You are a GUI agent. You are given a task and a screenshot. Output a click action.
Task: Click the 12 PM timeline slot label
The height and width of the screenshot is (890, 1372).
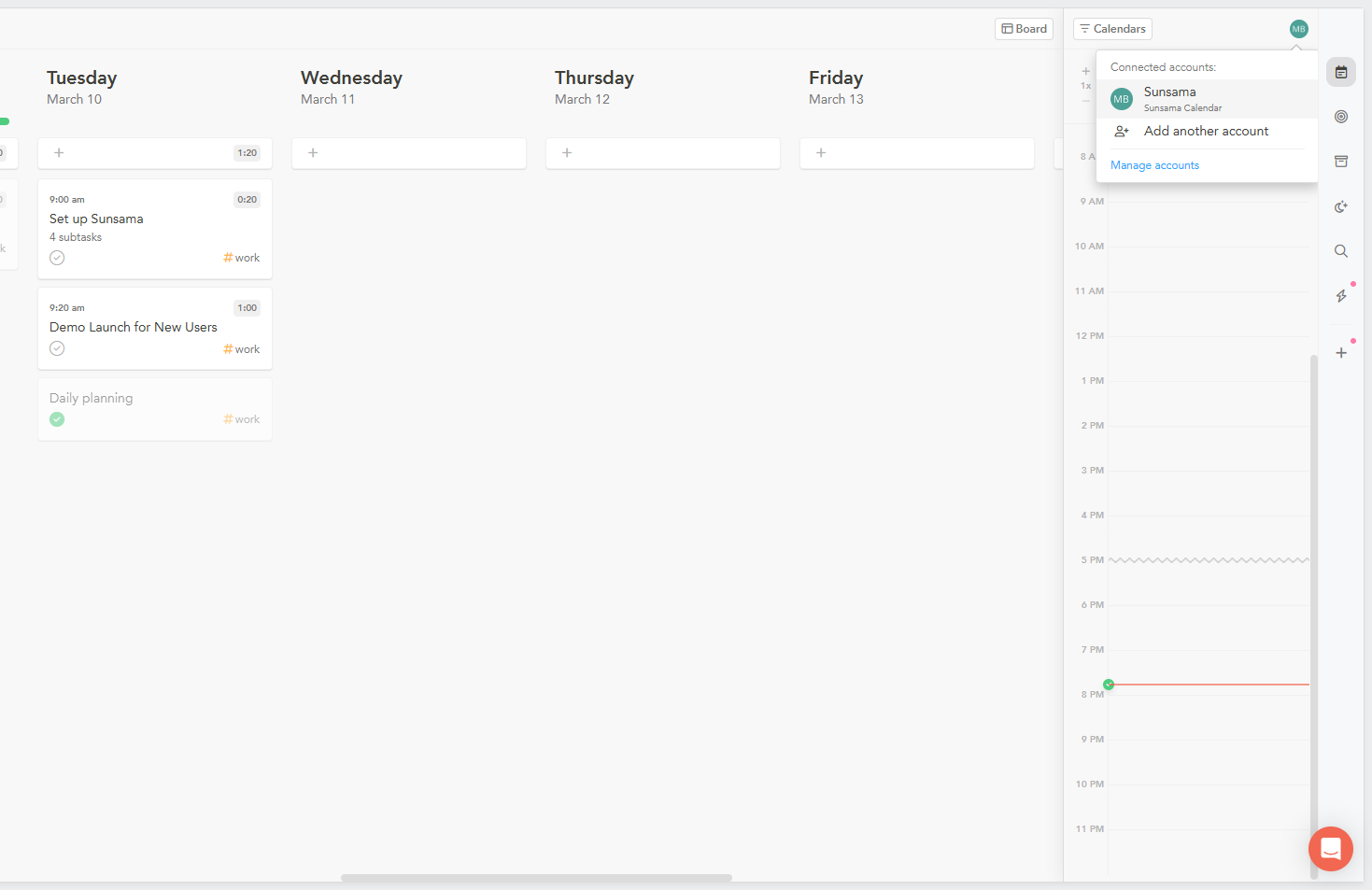[x=1090, y=336]
